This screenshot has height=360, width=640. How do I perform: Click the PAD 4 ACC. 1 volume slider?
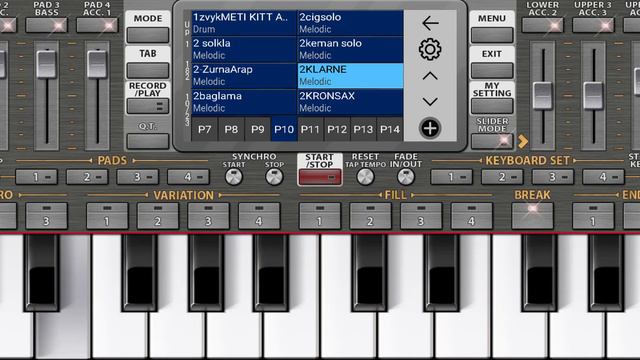click(x=97, y=64)
